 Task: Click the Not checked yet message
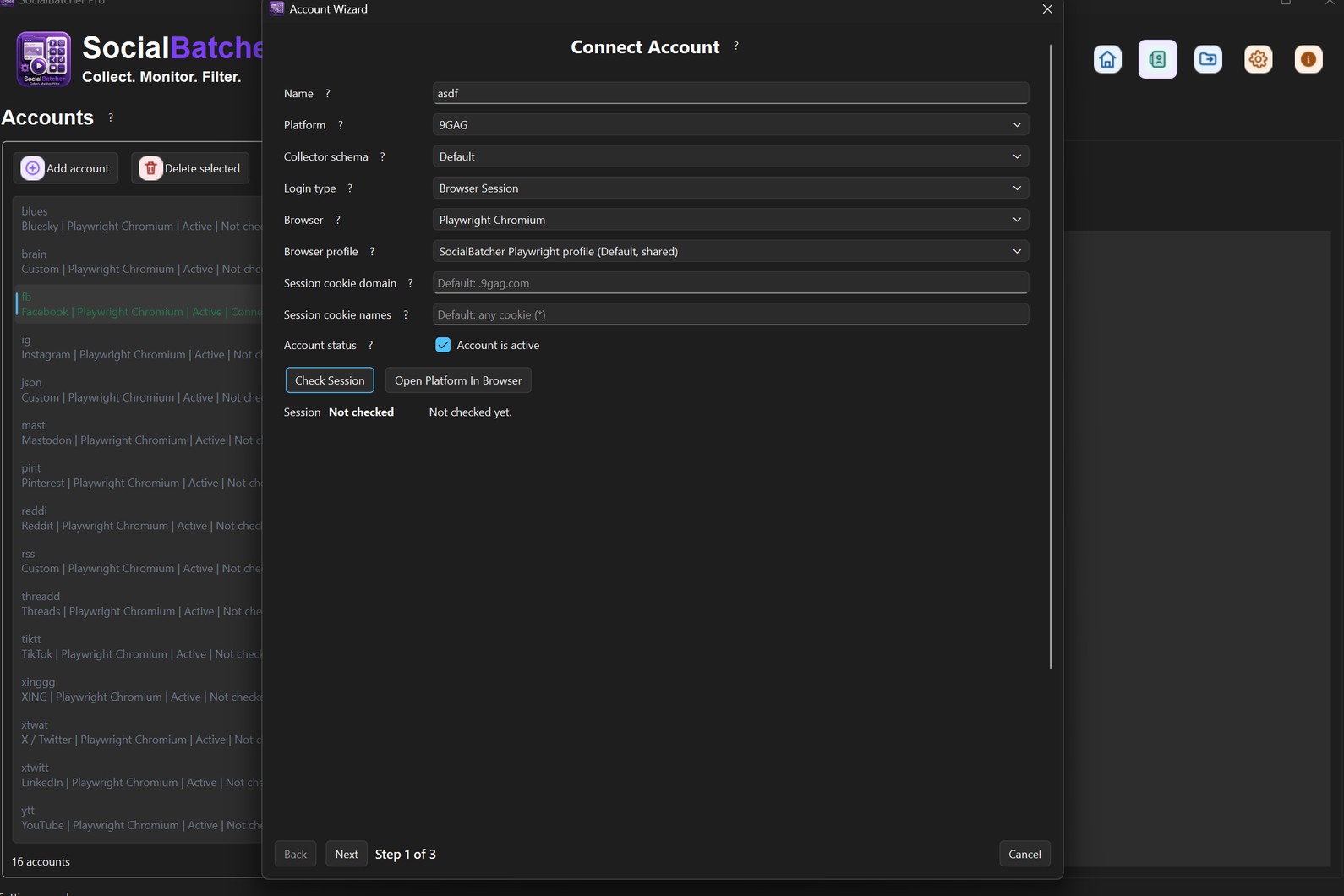[470, 412]
